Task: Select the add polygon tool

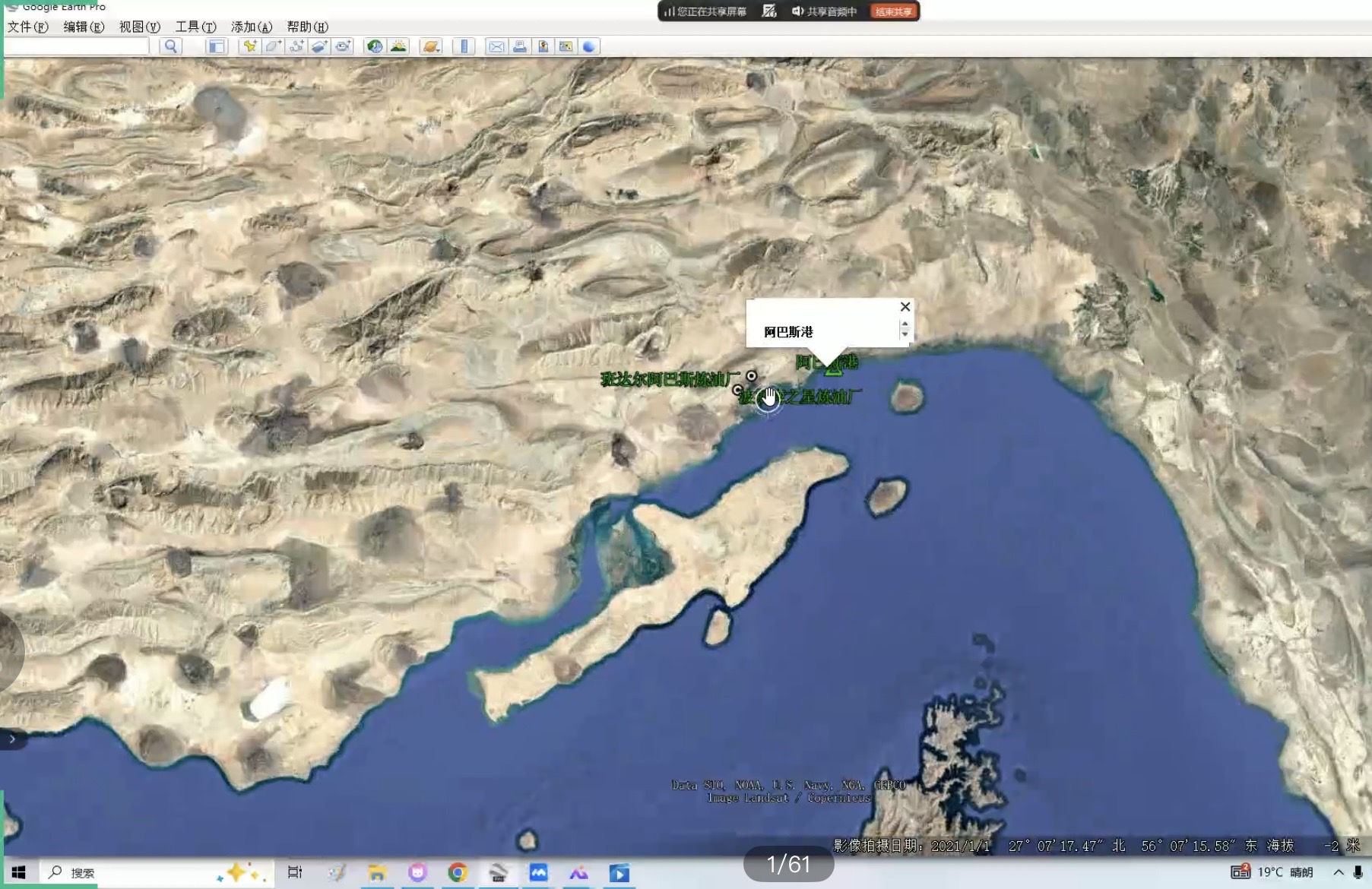Action: (x=272, y=46)
